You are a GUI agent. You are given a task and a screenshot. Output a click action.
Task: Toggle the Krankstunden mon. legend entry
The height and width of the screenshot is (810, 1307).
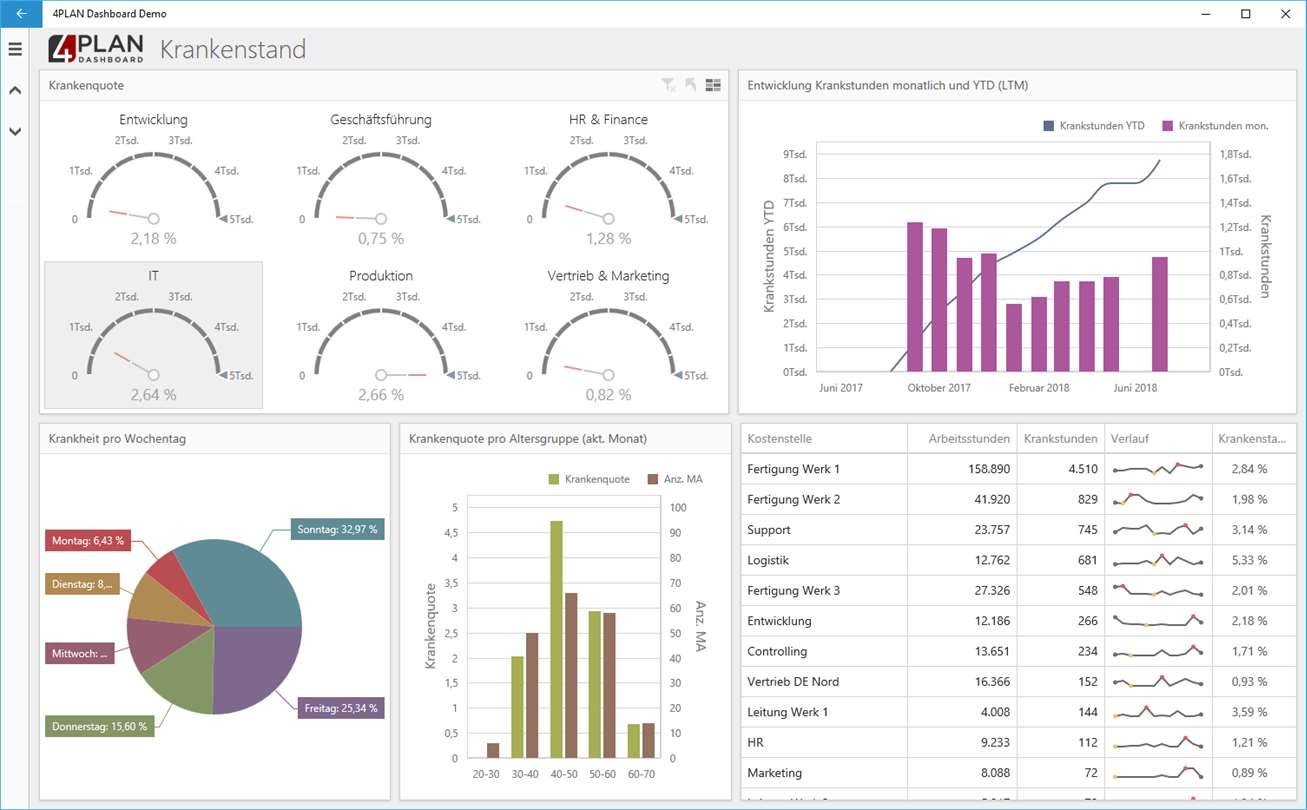1215,126
